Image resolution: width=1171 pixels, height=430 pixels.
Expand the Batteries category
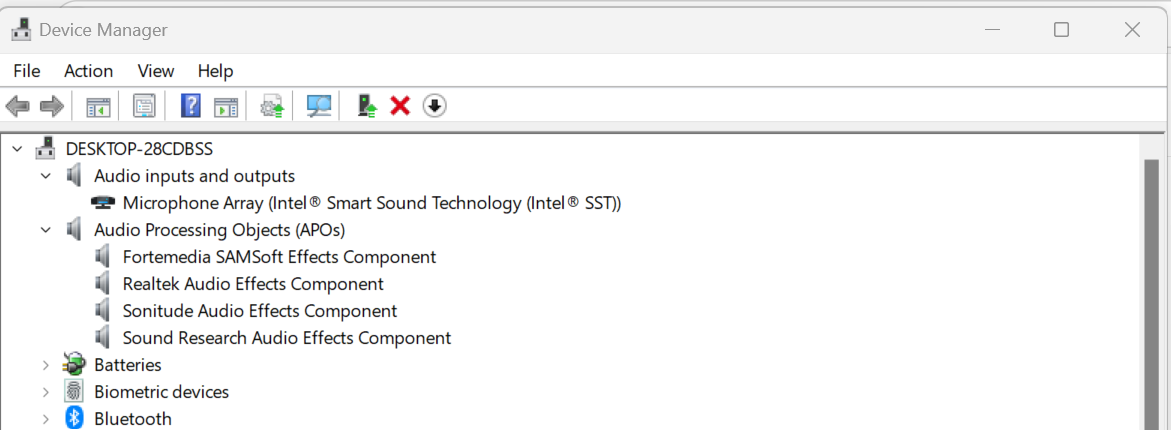[x=45, y=365]
